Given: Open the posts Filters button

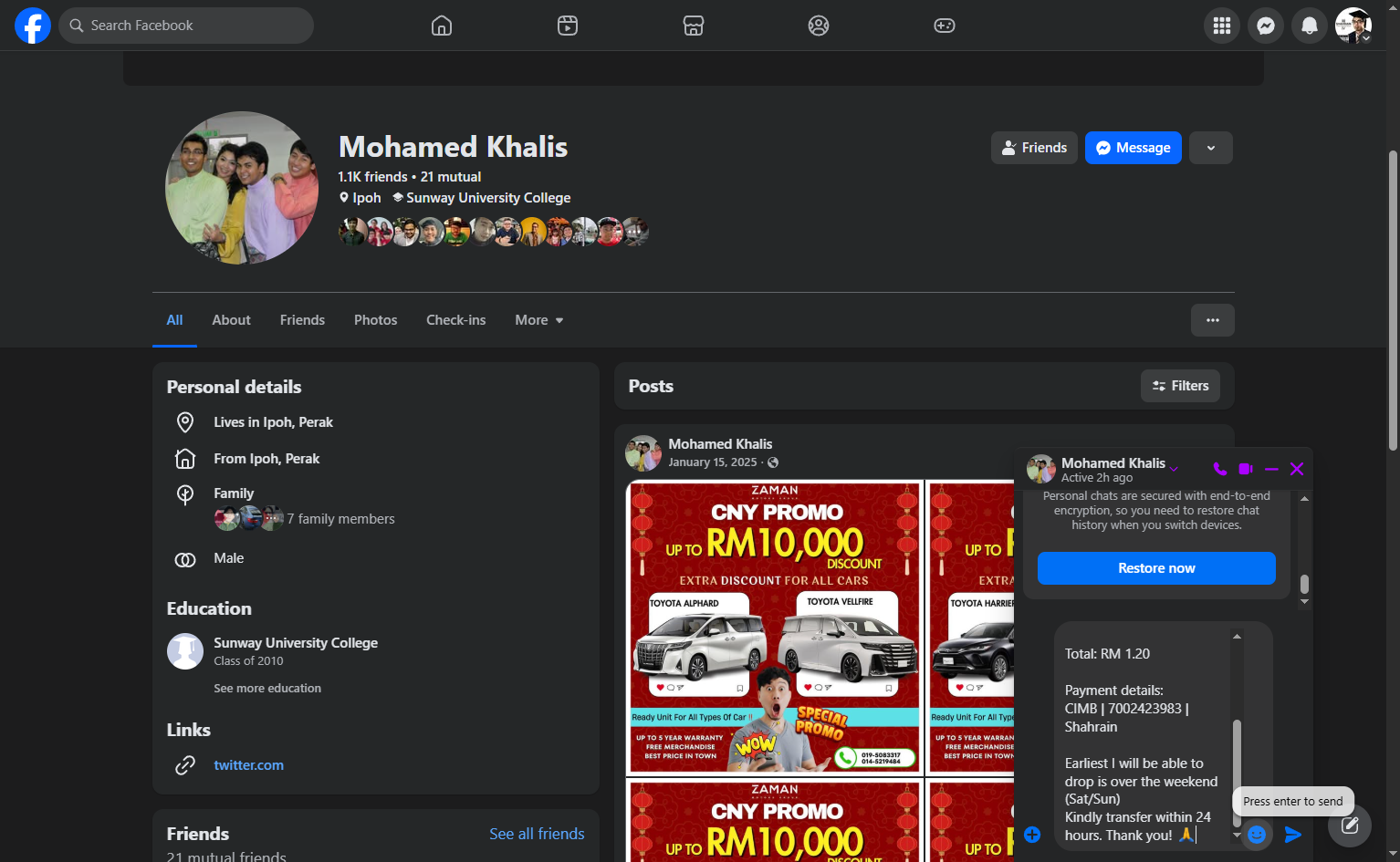Looking at the screenshot, I should pyautogui.click(x=1180, y=386).
